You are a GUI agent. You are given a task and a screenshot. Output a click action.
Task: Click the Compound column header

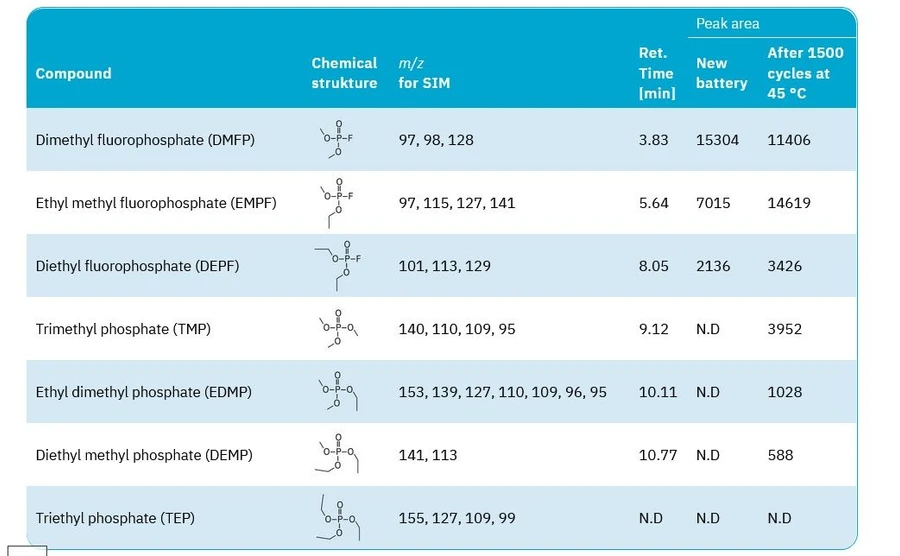click(x=73, y=73)
